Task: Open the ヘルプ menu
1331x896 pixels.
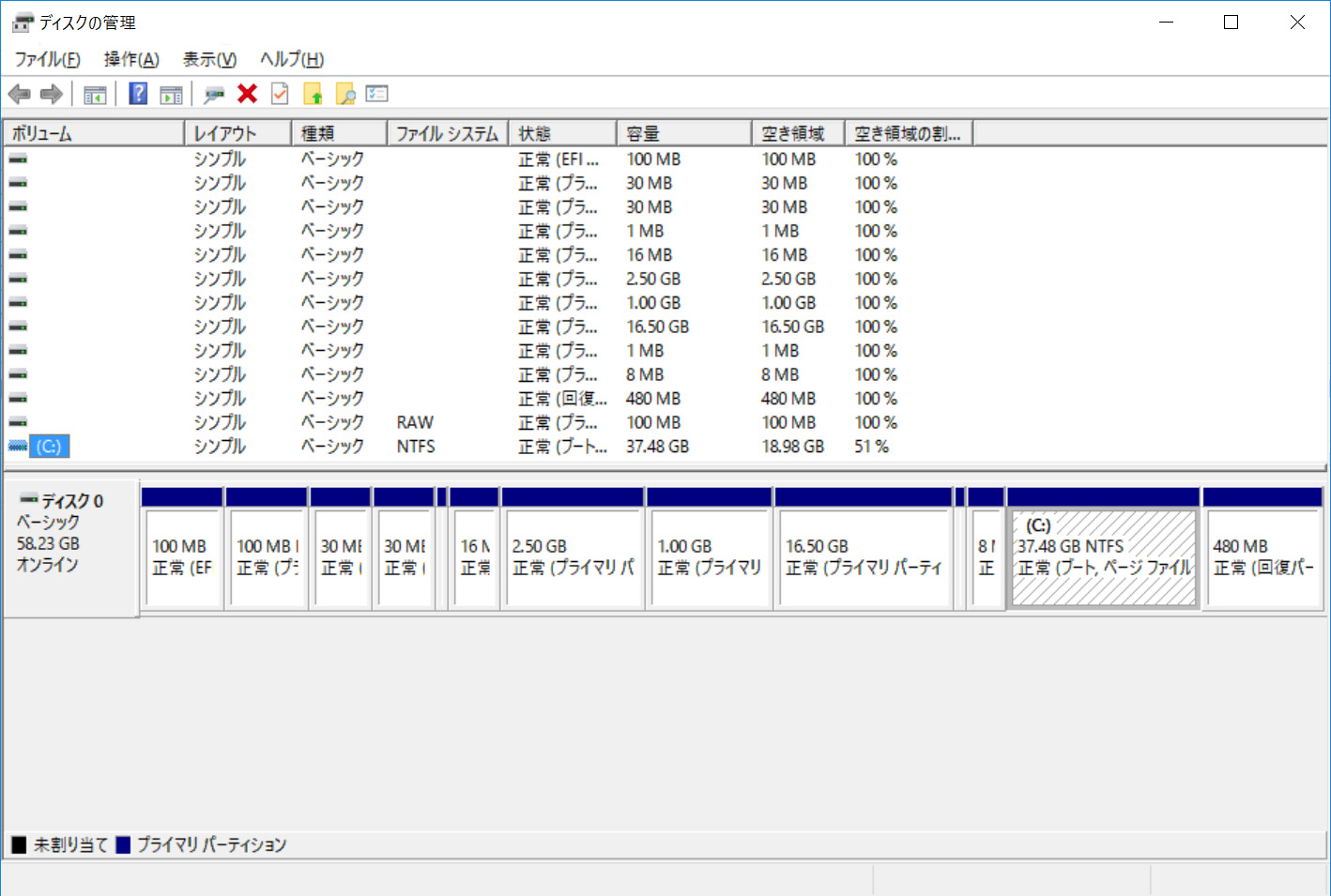Action: pos(290,59)
